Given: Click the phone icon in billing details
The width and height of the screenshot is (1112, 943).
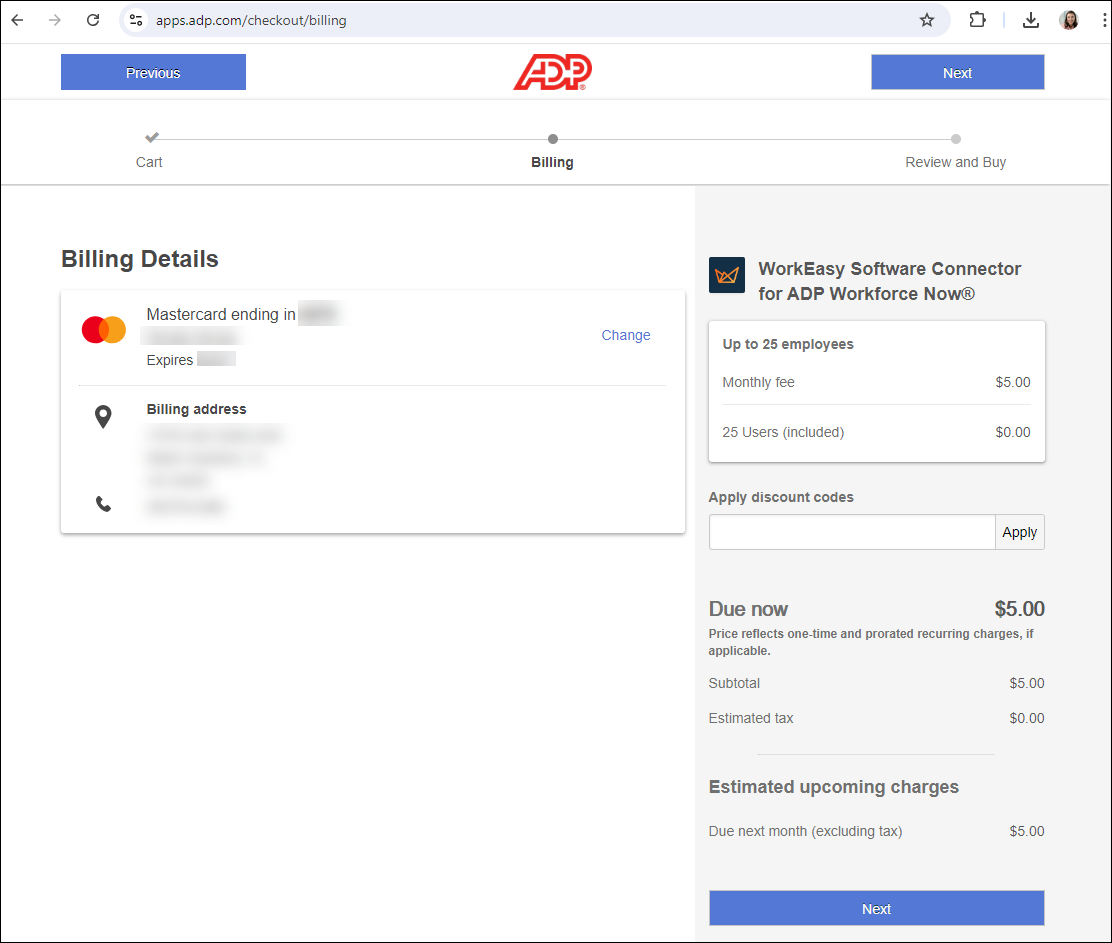Looking at the screenshot, I should point(104,504).
